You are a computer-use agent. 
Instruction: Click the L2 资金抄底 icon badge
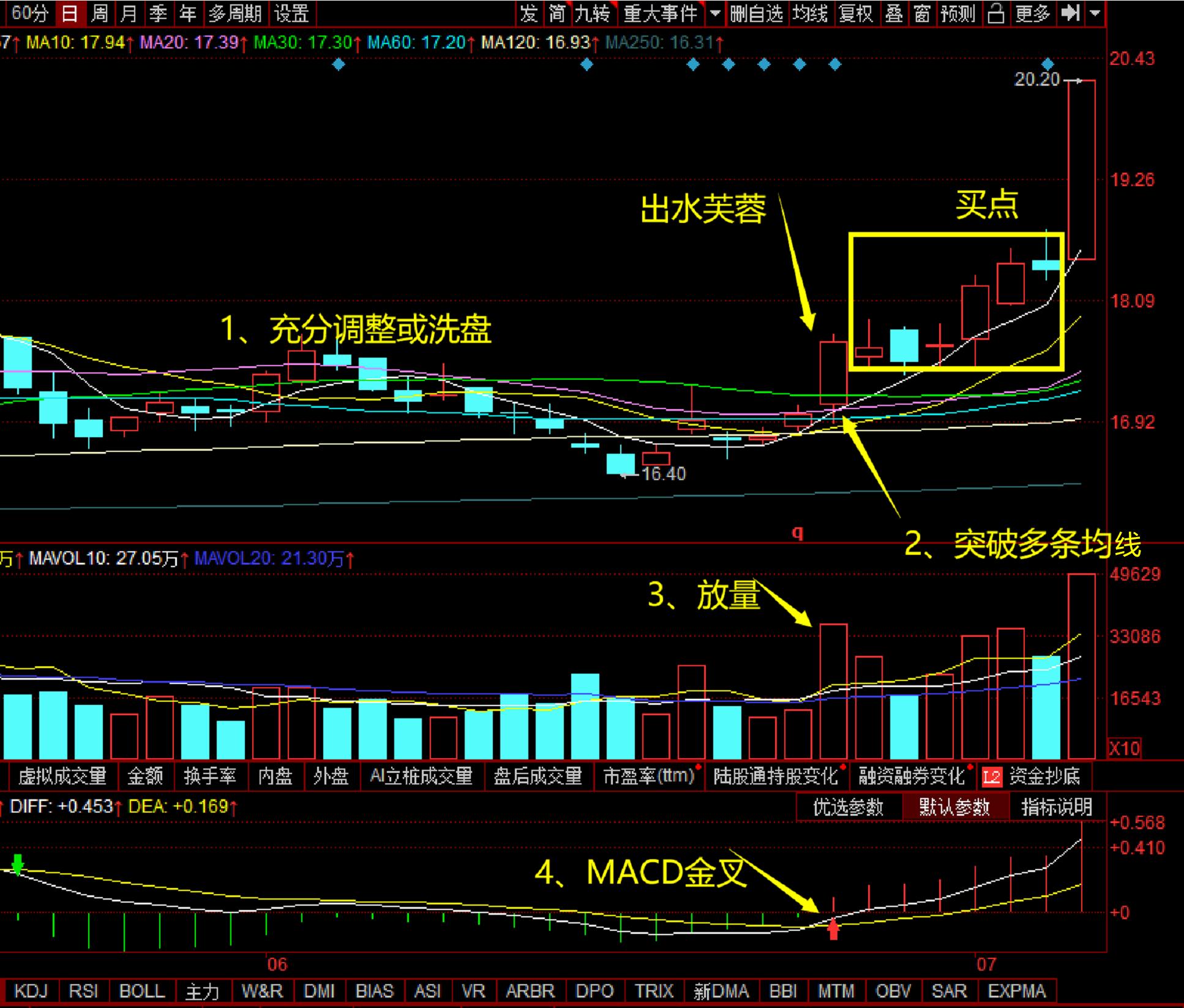pos(991,777)
